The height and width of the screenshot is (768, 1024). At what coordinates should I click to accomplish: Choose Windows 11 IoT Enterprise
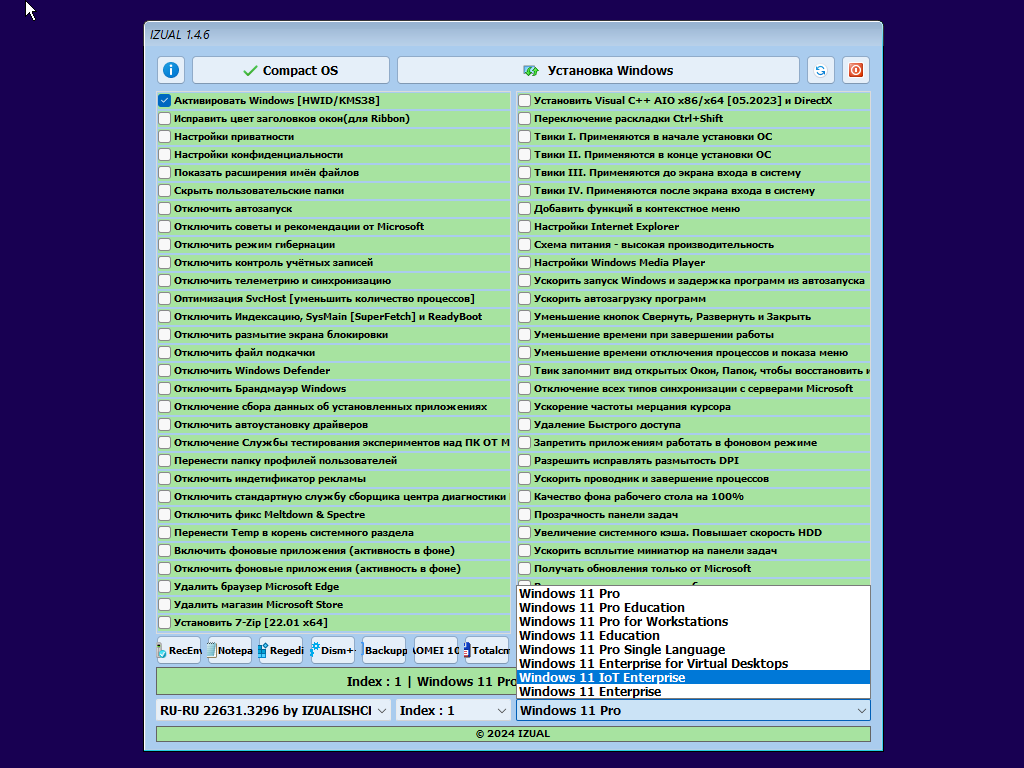coord(694,678)
